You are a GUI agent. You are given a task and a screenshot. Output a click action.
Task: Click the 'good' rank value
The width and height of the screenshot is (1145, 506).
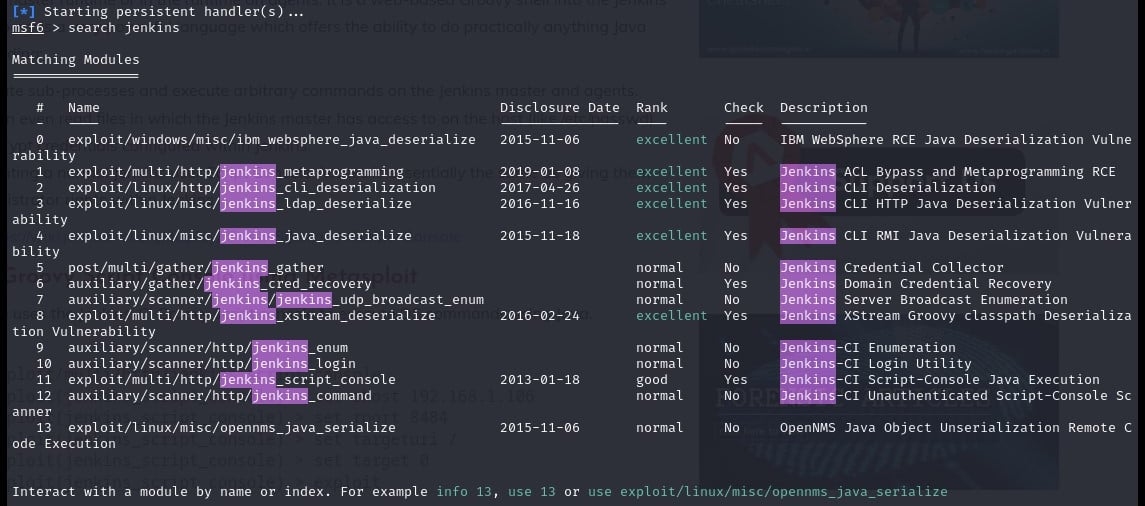[652, 380]
